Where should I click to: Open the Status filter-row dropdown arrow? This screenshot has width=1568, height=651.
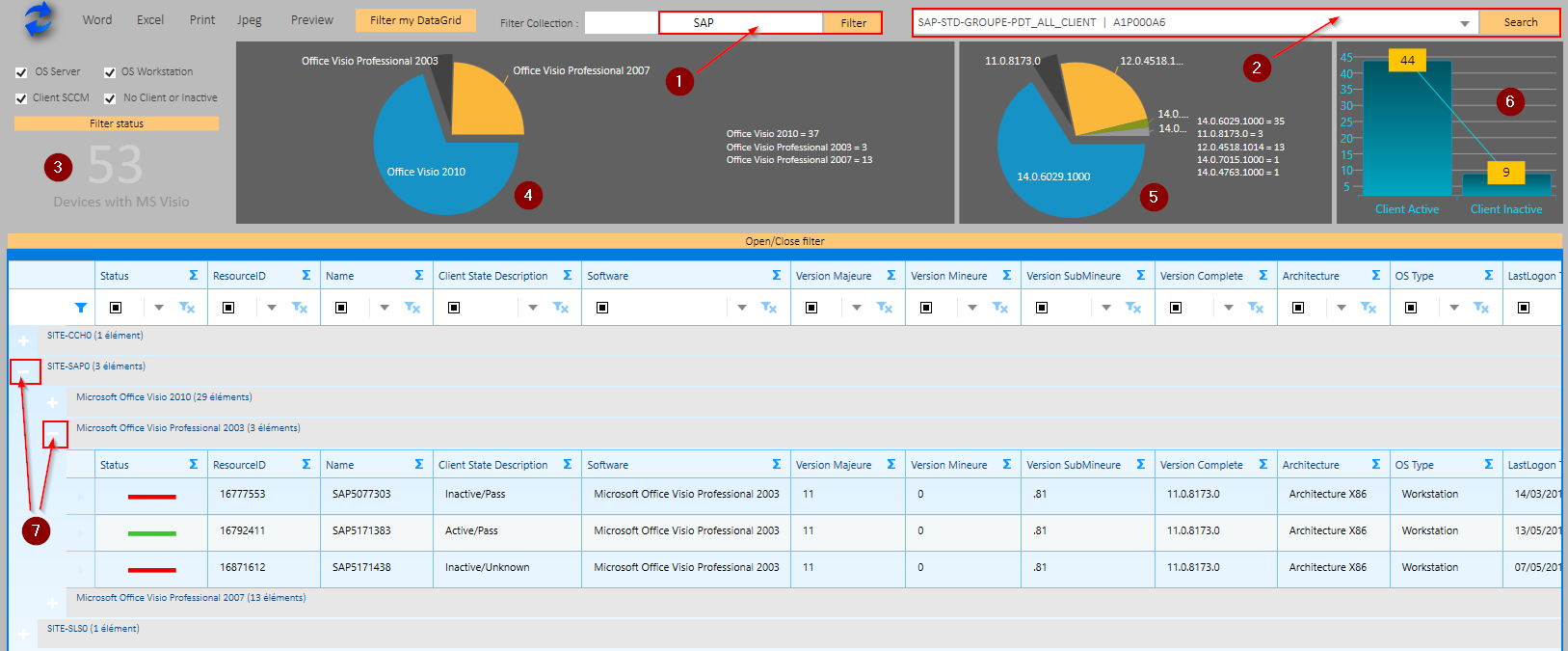[x=159, y=308]
